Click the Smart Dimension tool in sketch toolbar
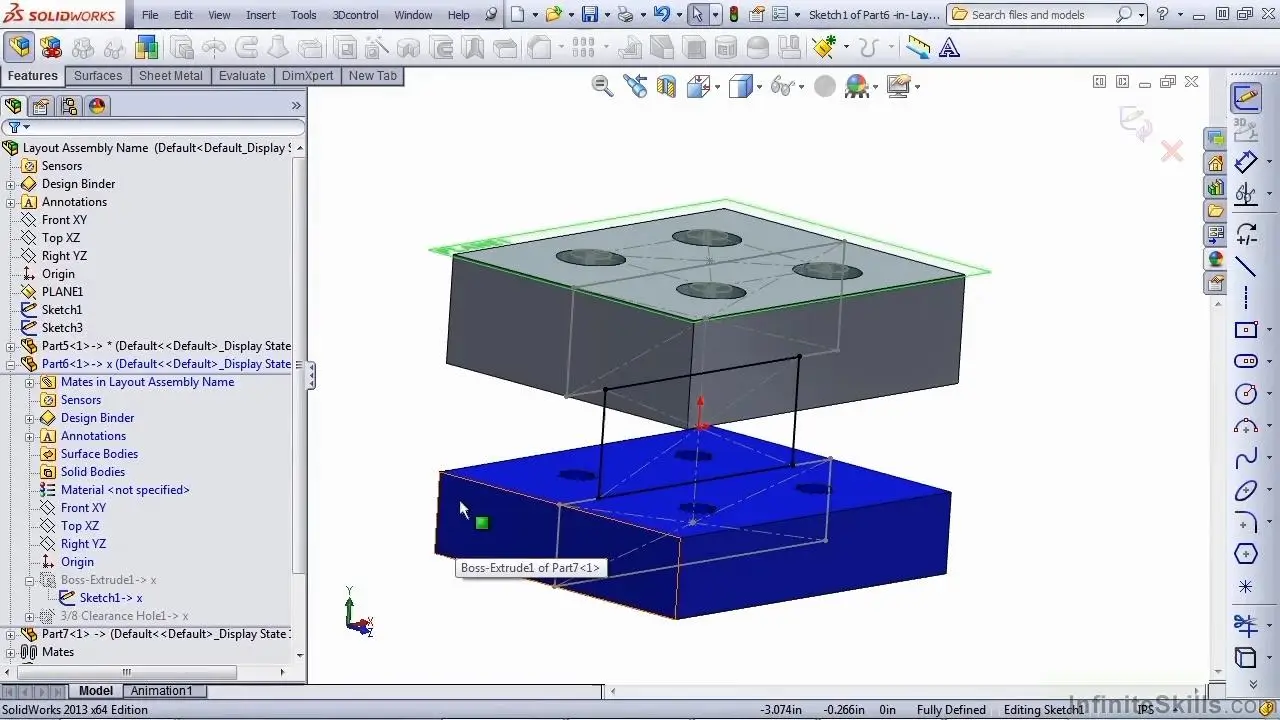 (x=1245, y=162)
